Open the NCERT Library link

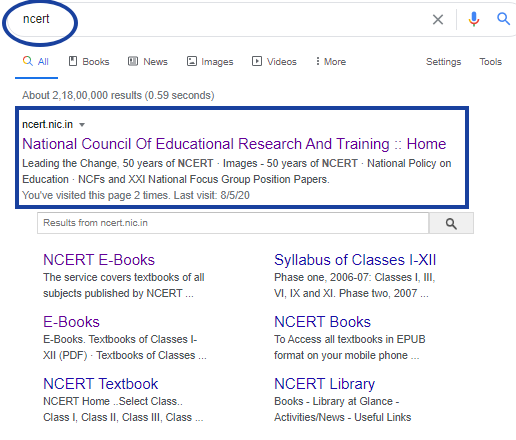[x=324, y=384]
